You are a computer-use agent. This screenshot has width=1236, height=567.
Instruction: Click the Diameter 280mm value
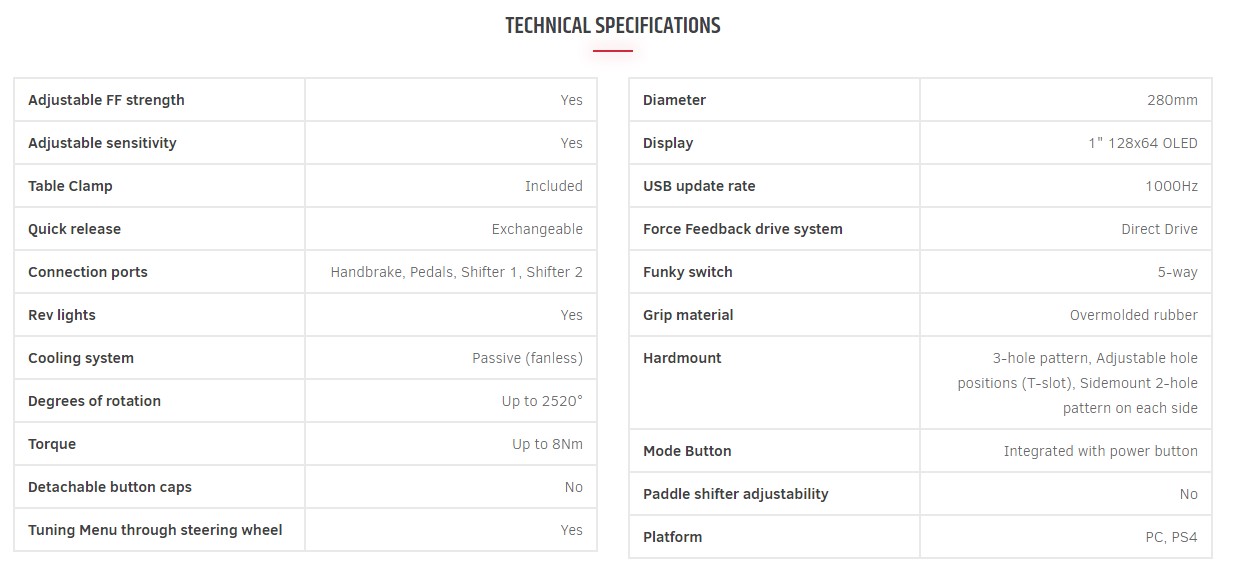[1172, 100]
